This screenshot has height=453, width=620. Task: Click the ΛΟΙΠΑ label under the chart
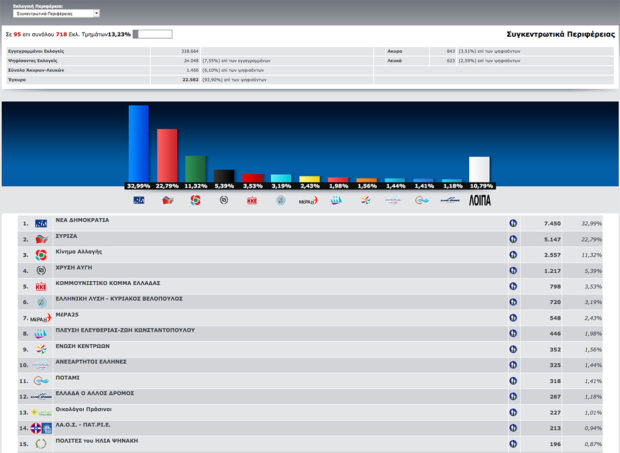480,200
